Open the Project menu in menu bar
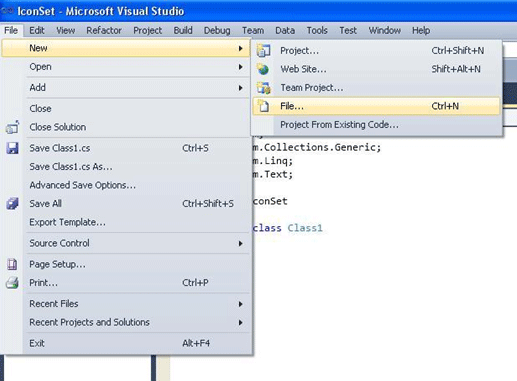This screenshot has height=381, width=517. (x=147, y=30)
